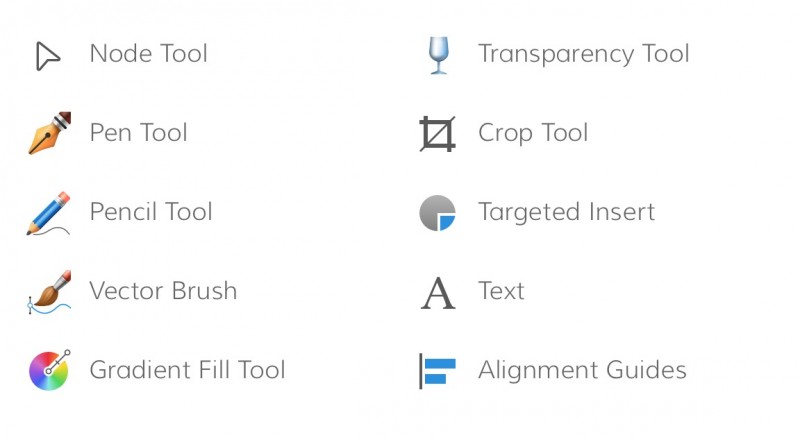Pick the Pen Tool nib icon

[49, 133]
